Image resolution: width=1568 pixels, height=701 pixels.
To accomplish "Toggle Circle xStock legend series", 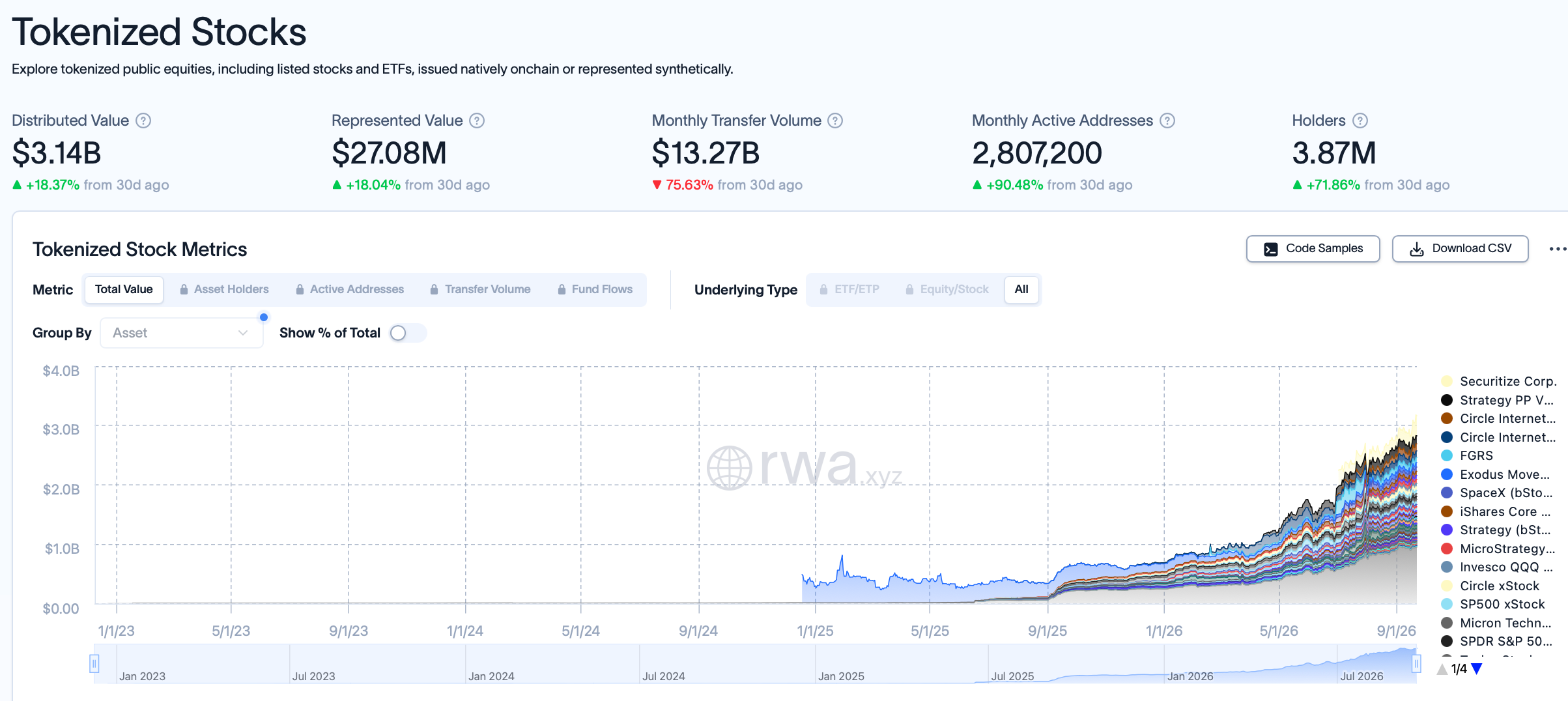I will click(x=1490, y=586).
